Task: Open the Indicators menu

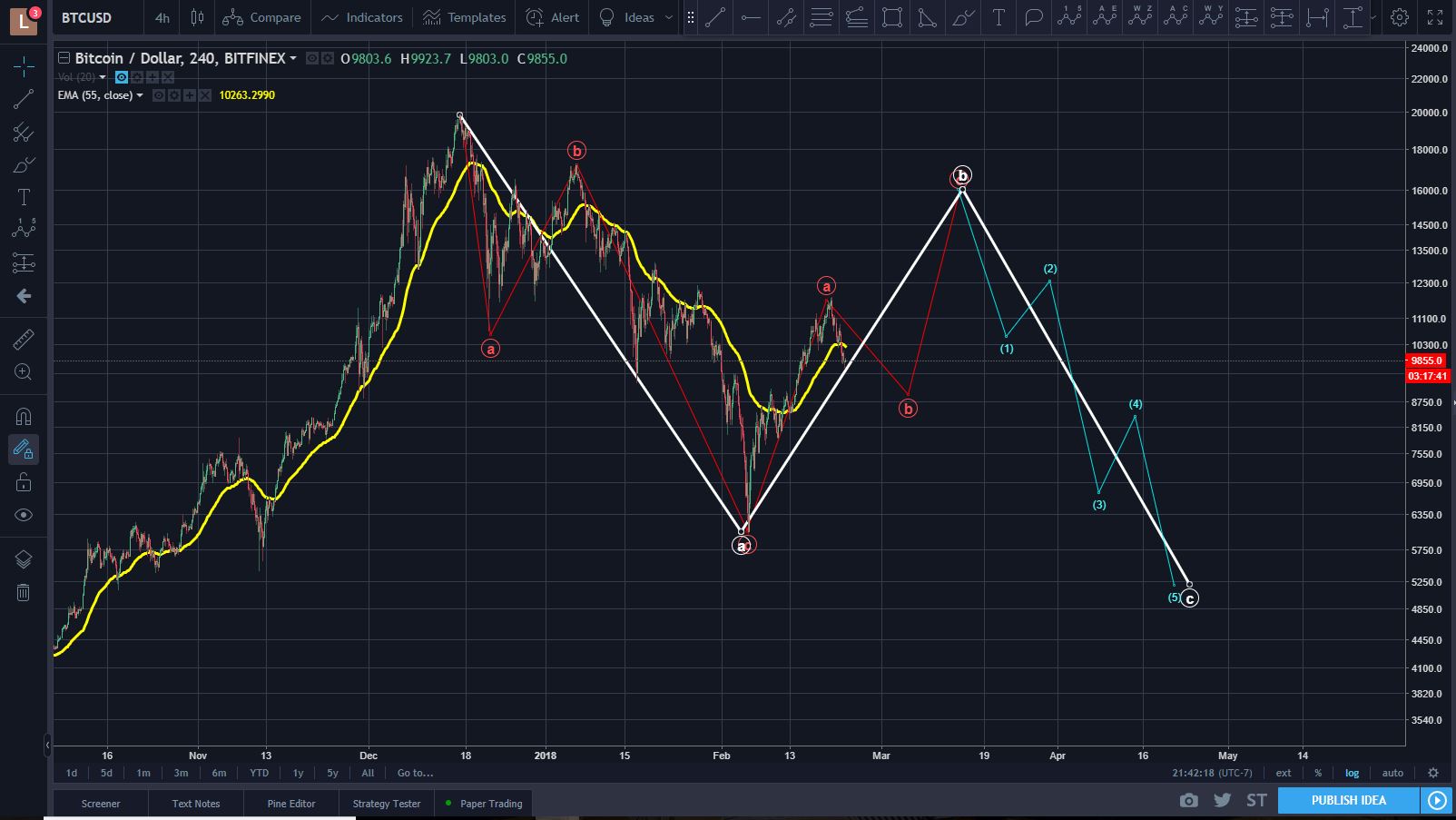Action: [x=362, y=17]
